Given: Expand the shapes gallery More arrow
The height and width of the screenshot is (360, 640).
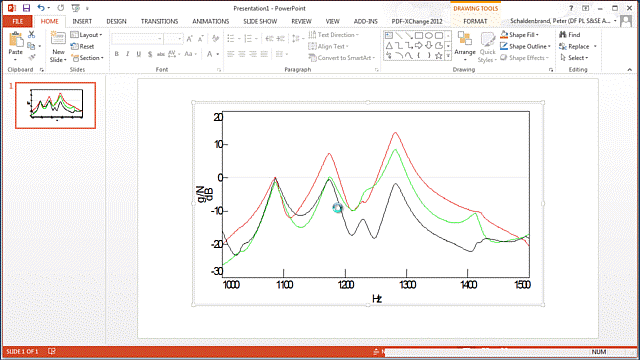Looking at the screenshot, I should point(448,56).
